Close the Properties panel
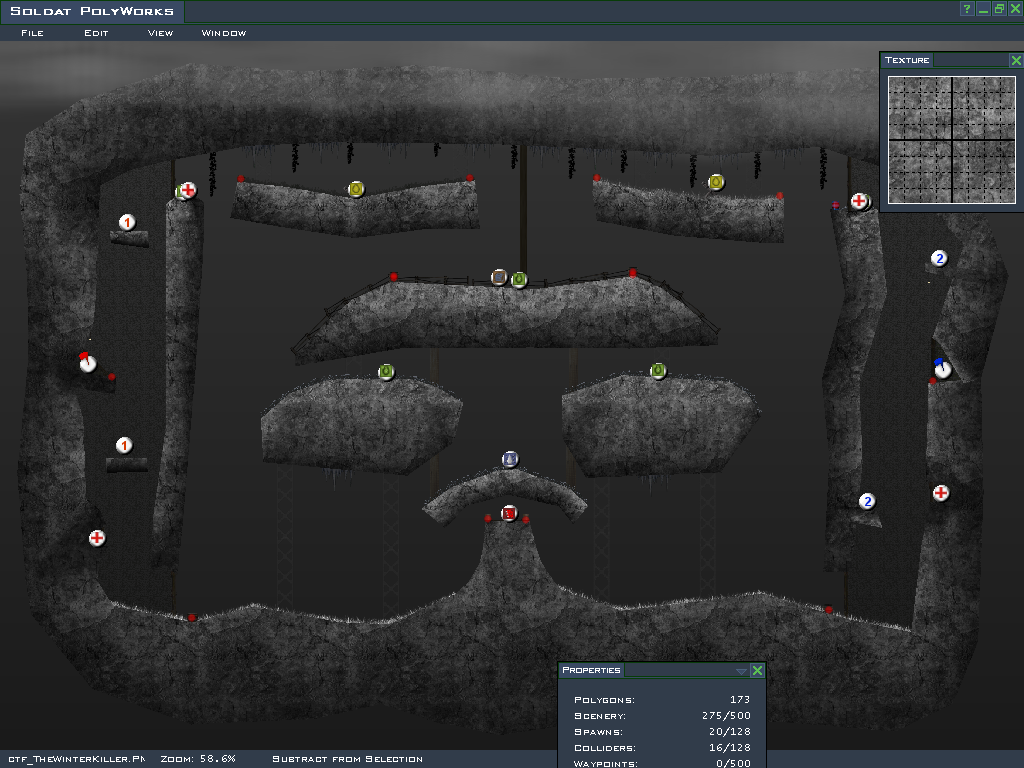Viewport: 1024px width, 768px height. click(757, 671)
